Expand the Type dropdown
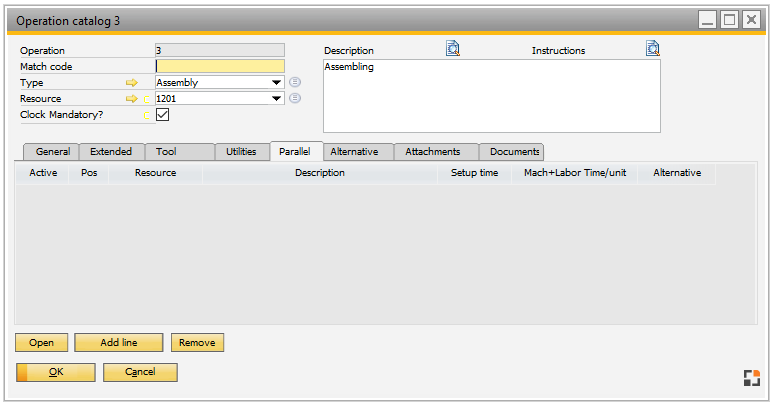This screenshot has width=772, height=405. [x=276, y=83]
